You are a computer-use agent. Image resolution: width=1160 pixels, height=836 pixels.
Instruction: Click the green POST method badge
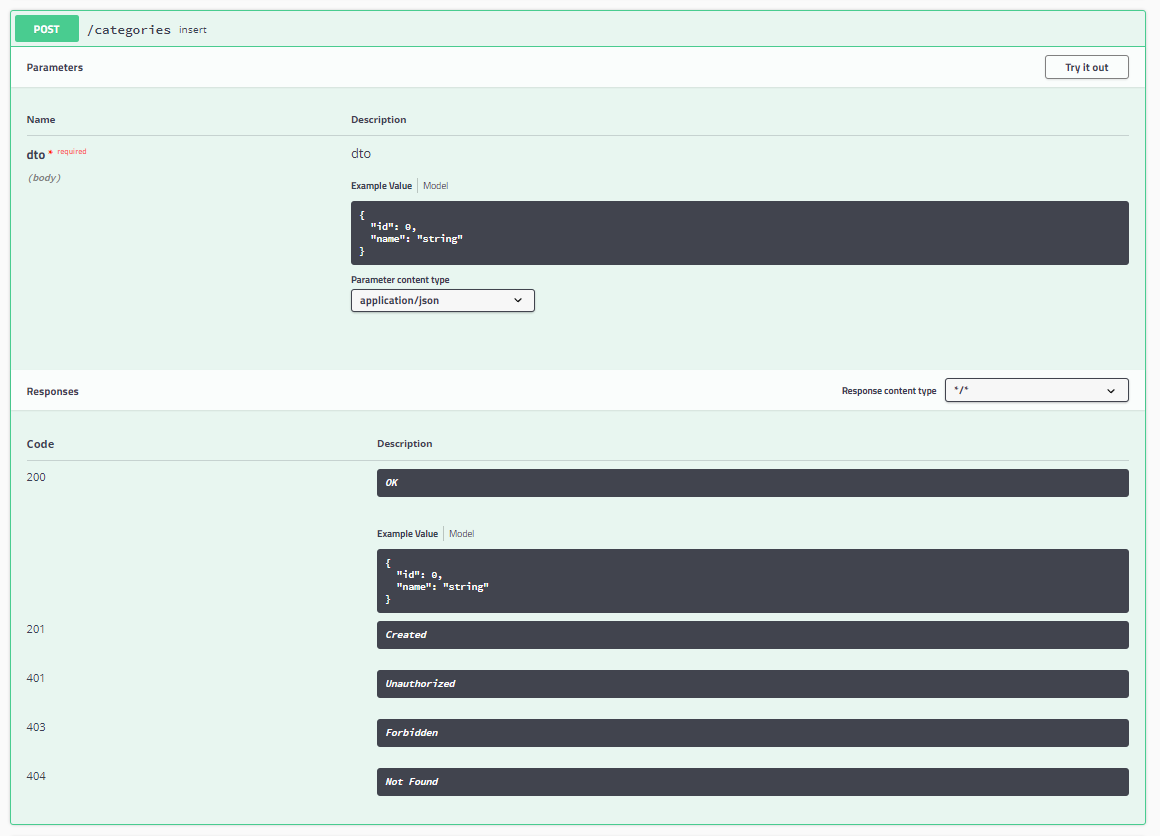point(46,28)
